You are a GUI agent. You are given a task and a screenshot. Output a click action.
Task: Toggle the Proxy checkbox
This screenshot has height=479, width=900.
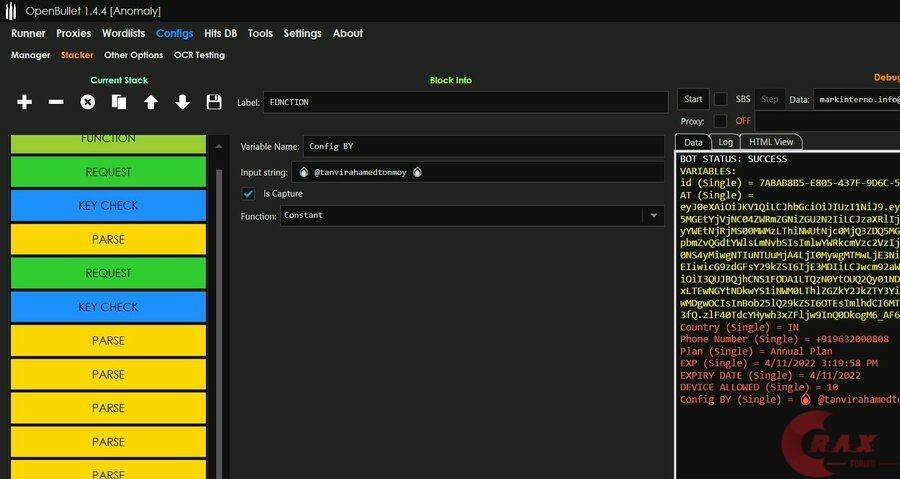(720, 121)
